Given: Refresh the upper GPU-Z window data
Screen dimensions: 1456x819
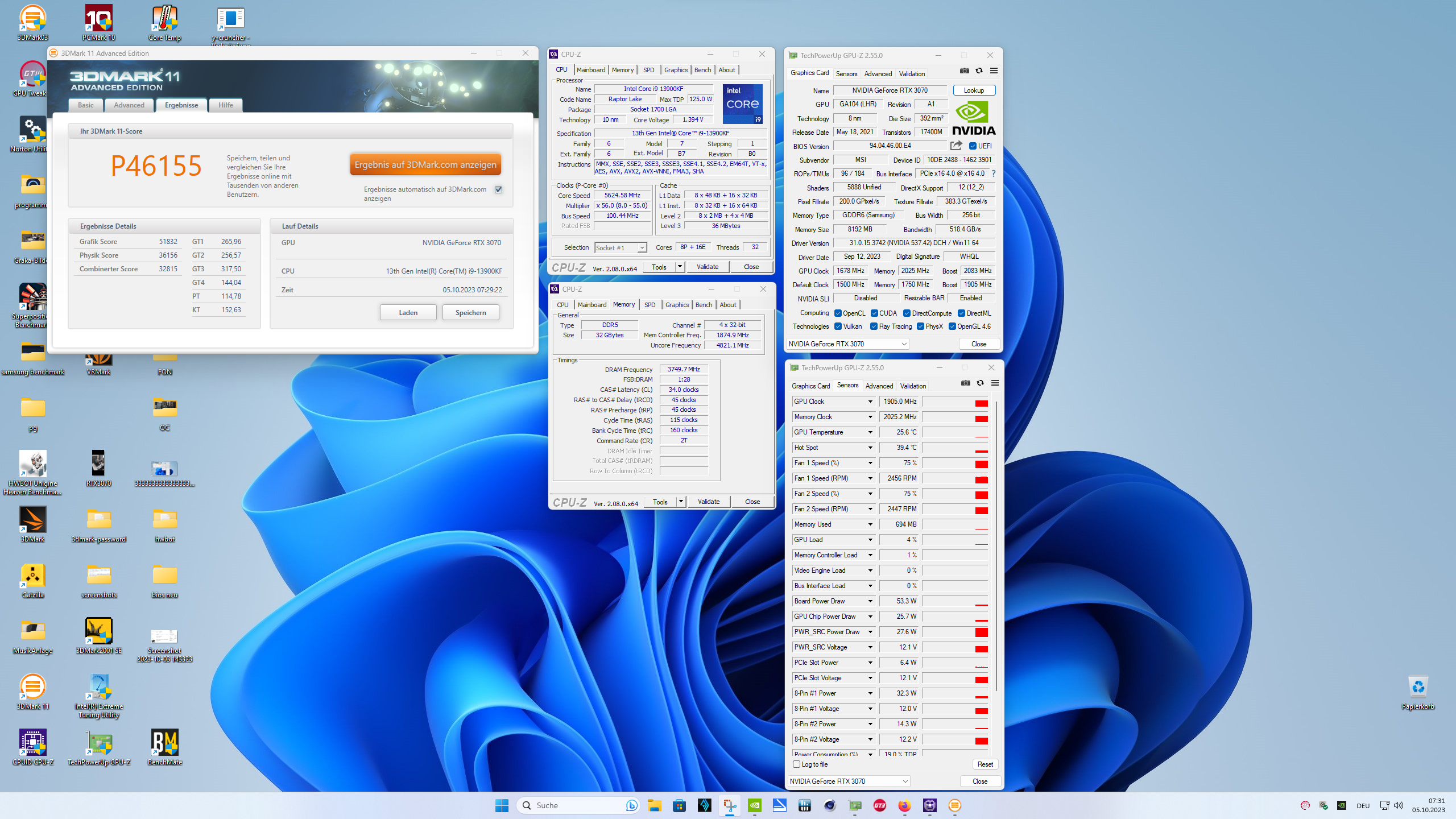Looking at the screenshot, I should tap(979, 71).
